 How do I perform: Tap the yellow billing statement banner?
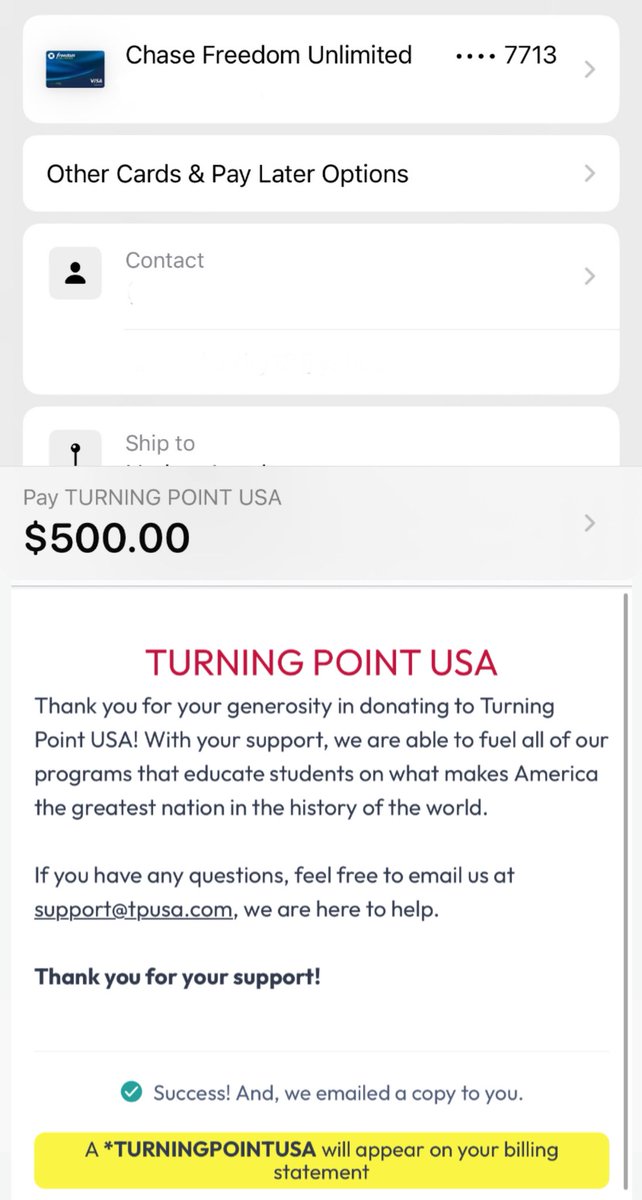click(x=321, y=1160)
